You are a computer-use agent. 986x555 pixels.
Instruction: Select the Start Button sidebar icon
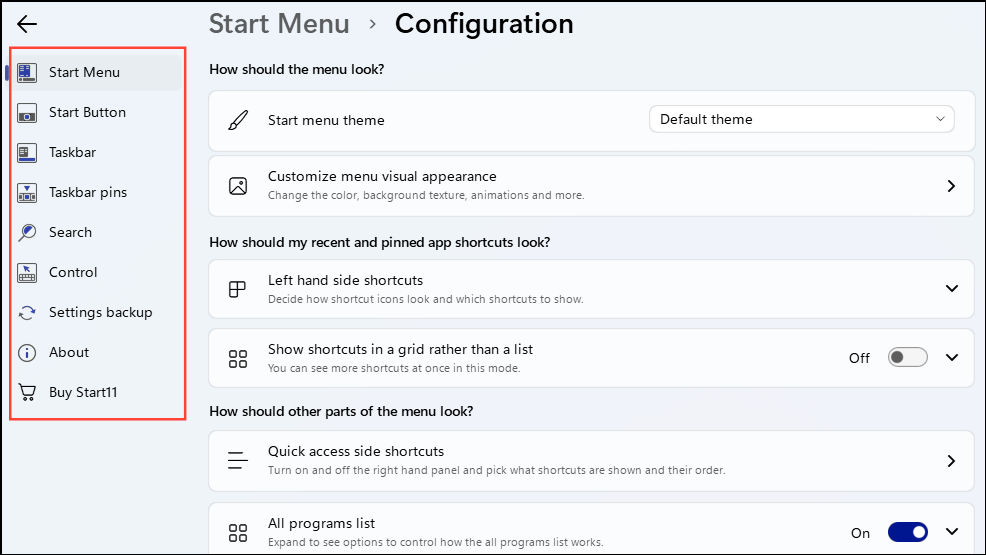tap(28, 113)
